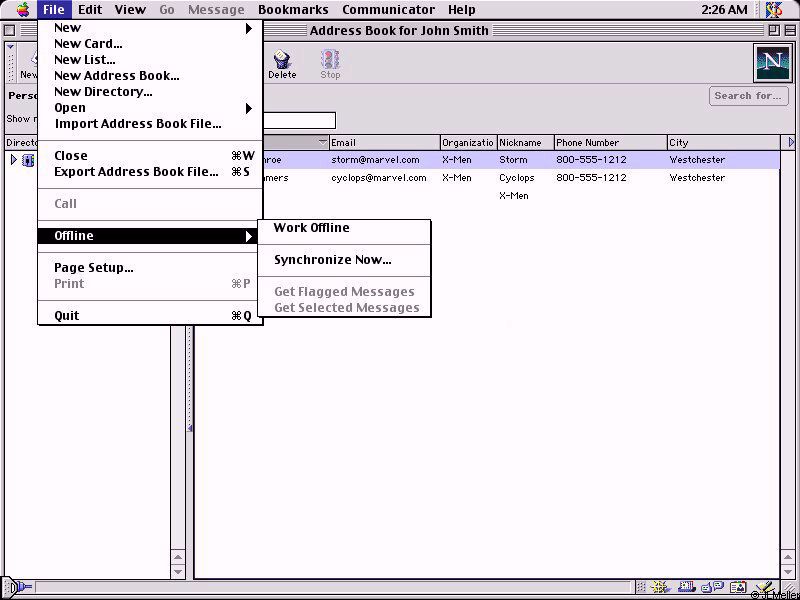Click the Apple menu icon
800x600 pixels.
pos(22,10)
